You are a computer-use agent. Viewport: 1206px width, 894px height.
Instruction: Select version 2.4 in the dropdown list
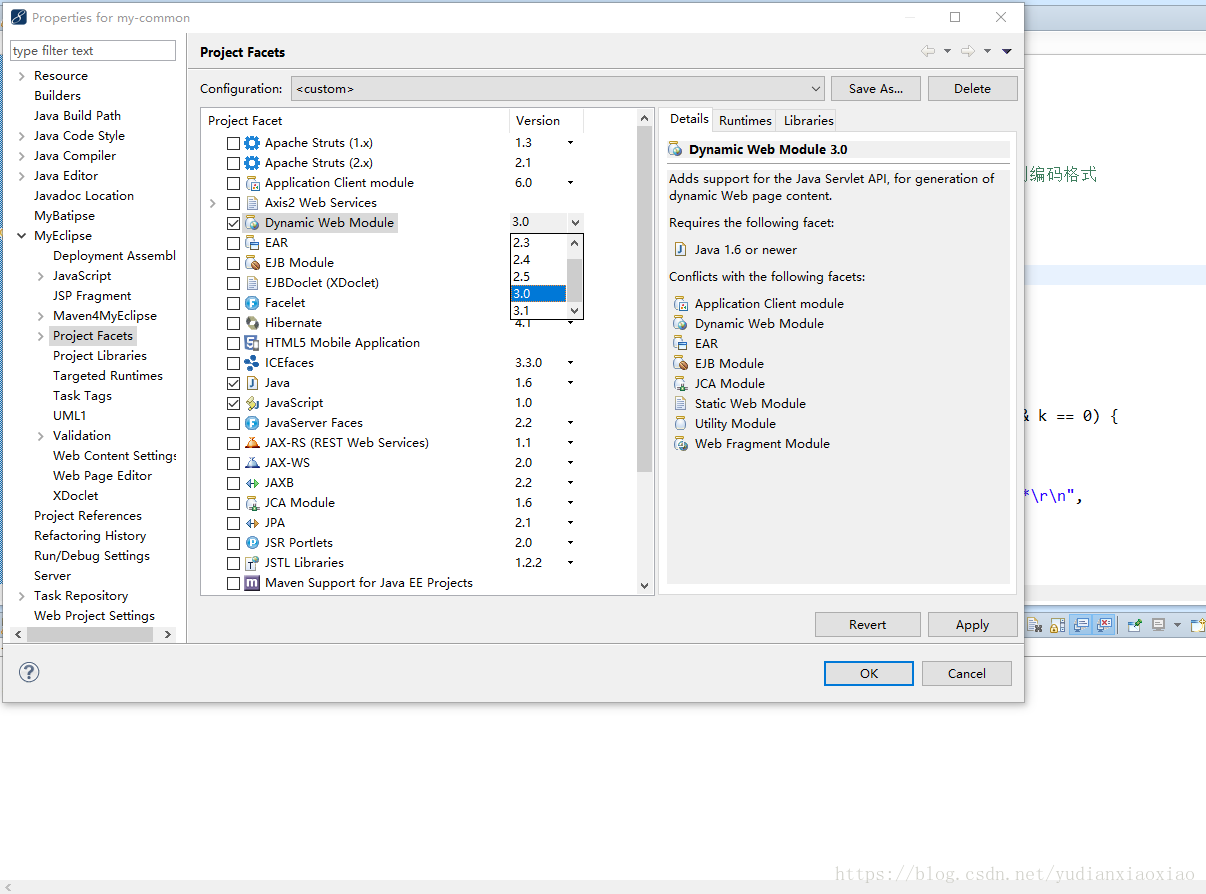click(538, 260)
